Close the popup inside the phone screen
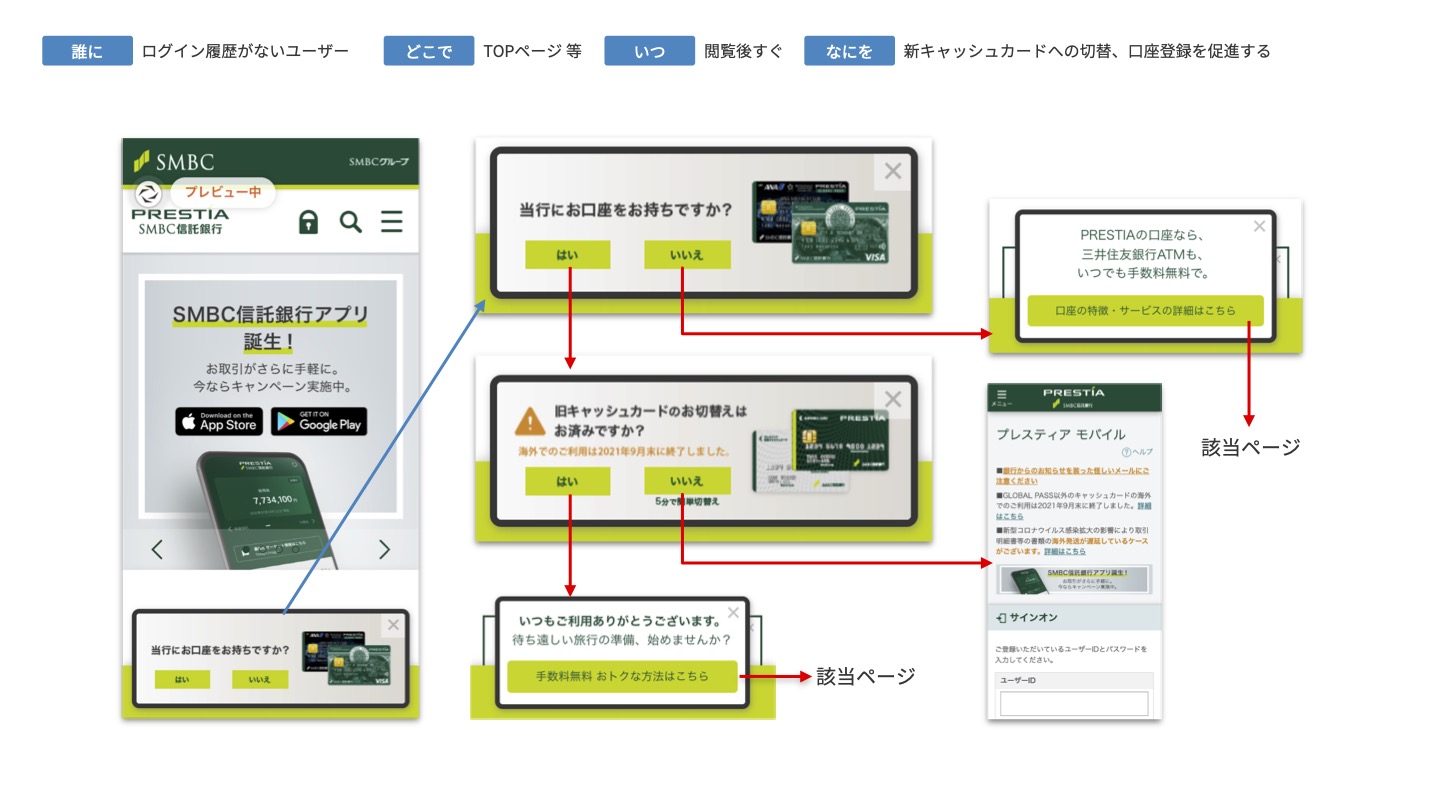Viewport: 1440px width, 810px height. 393,625
